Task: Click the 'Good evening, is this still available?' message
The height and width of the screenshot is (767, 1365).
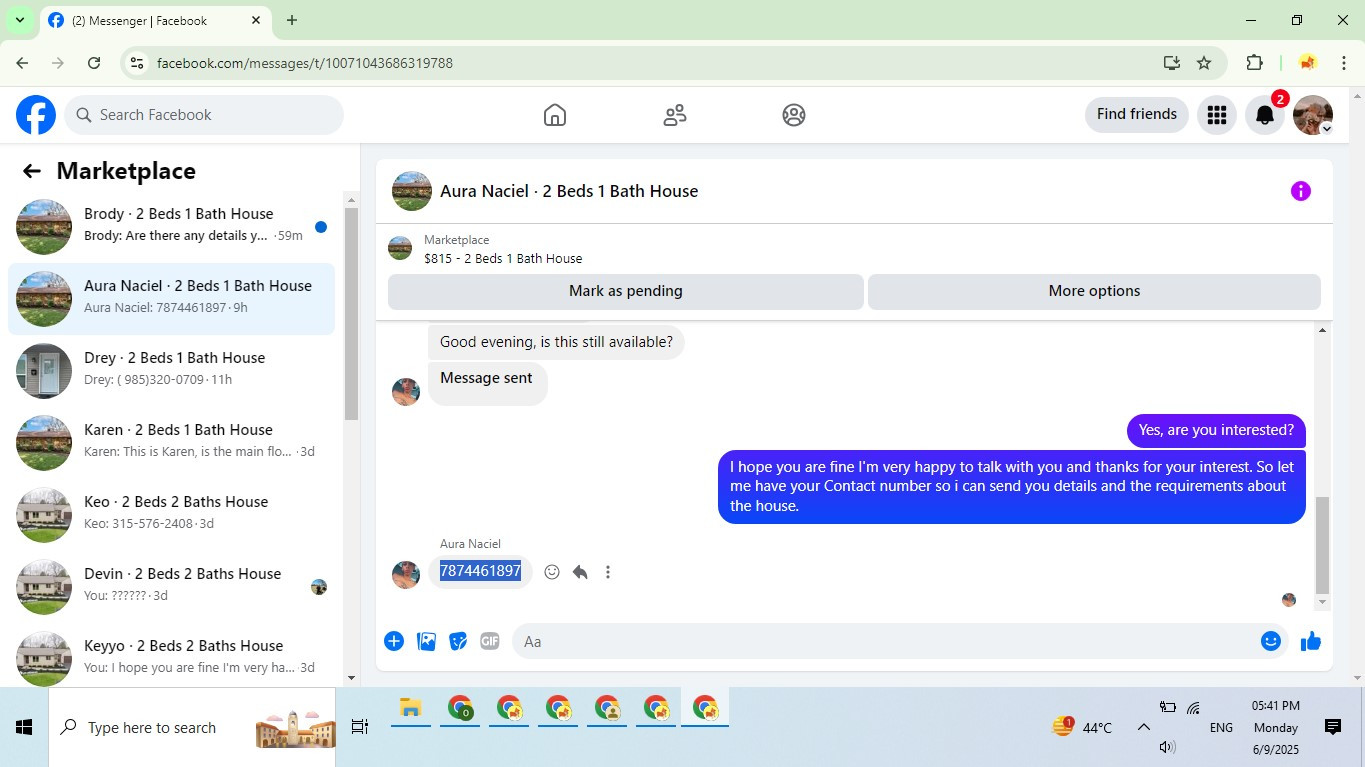Action: point(556,342)
